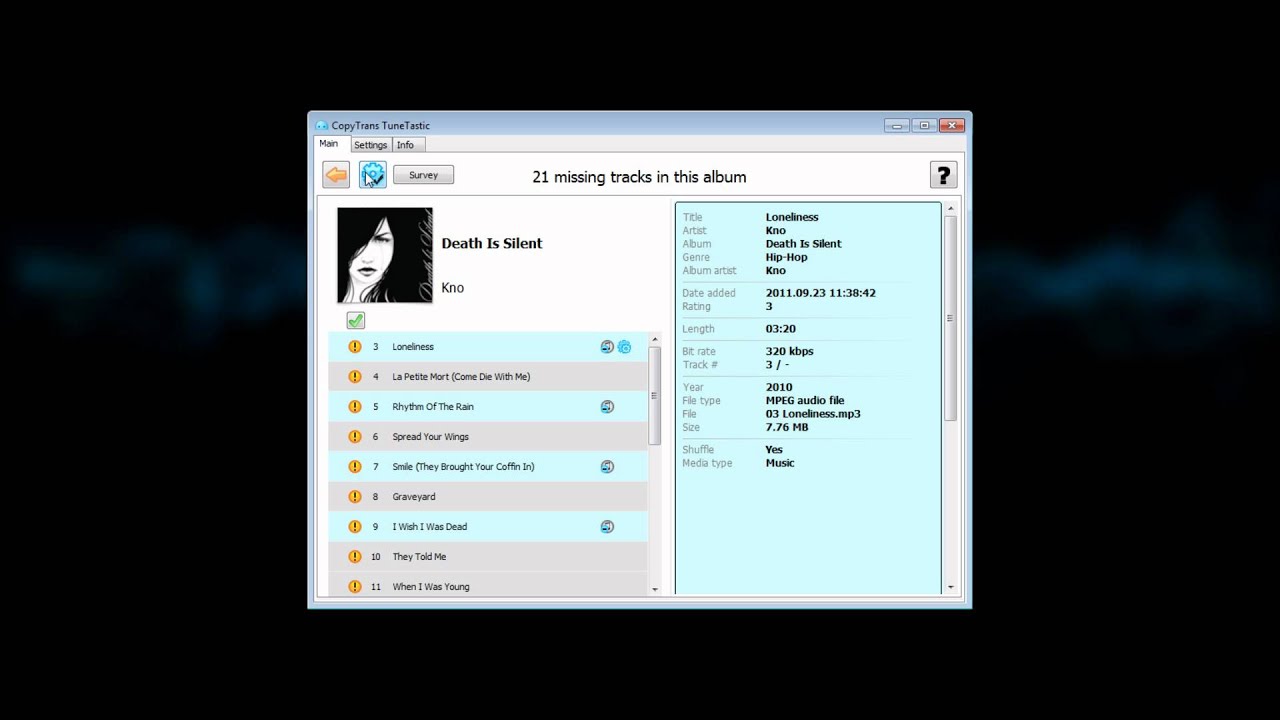The image size is (1280, 720).
Task: Click the warning icon beside I Wish I Was Dead
Action: tap(355, 527)
